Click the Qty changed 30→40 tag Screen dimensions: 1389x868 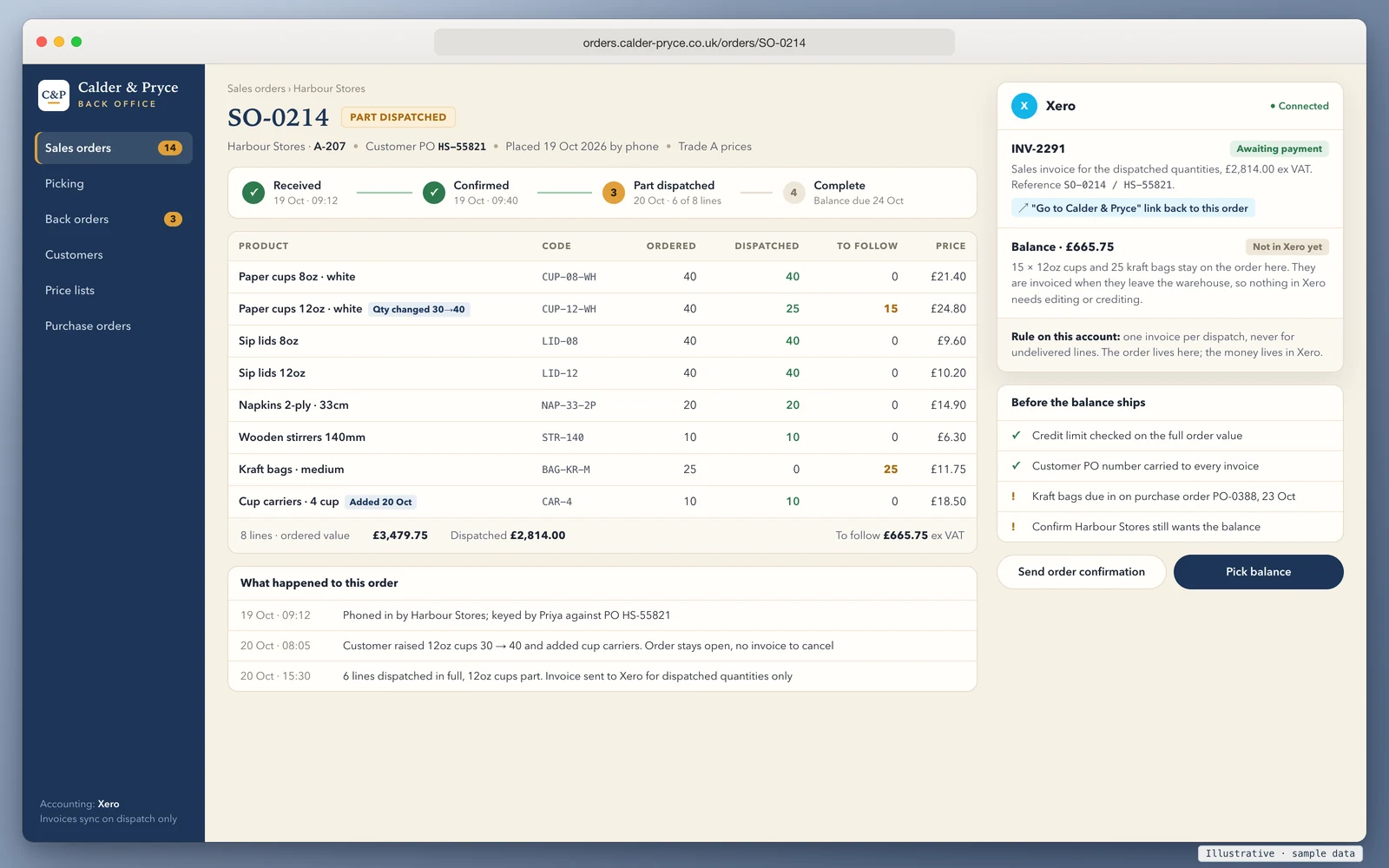click(x=419, y=309)
